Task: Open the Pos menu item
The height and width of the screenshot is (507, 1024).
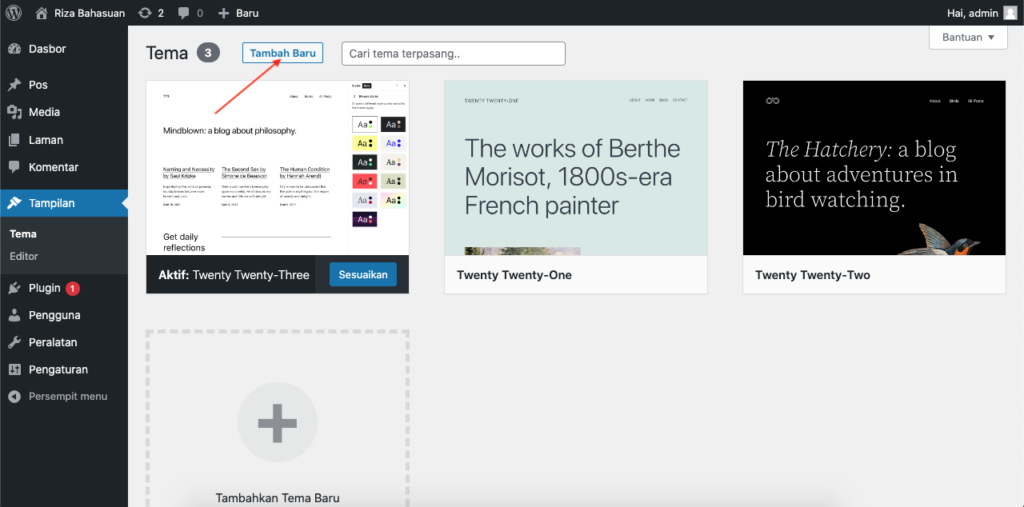Action: [38, 85]
